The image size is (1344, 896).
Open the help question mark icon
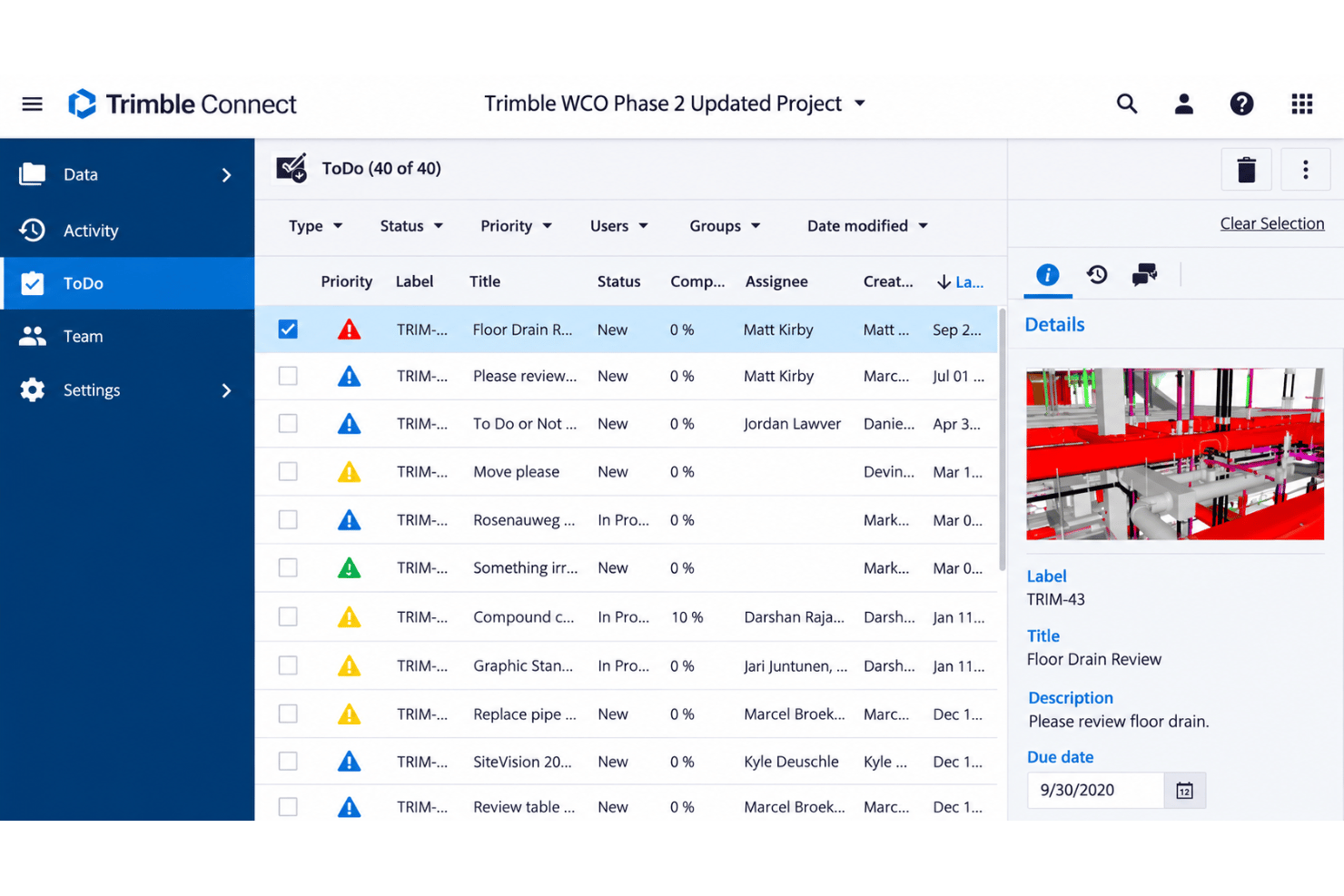click(x=1241, y=104)
